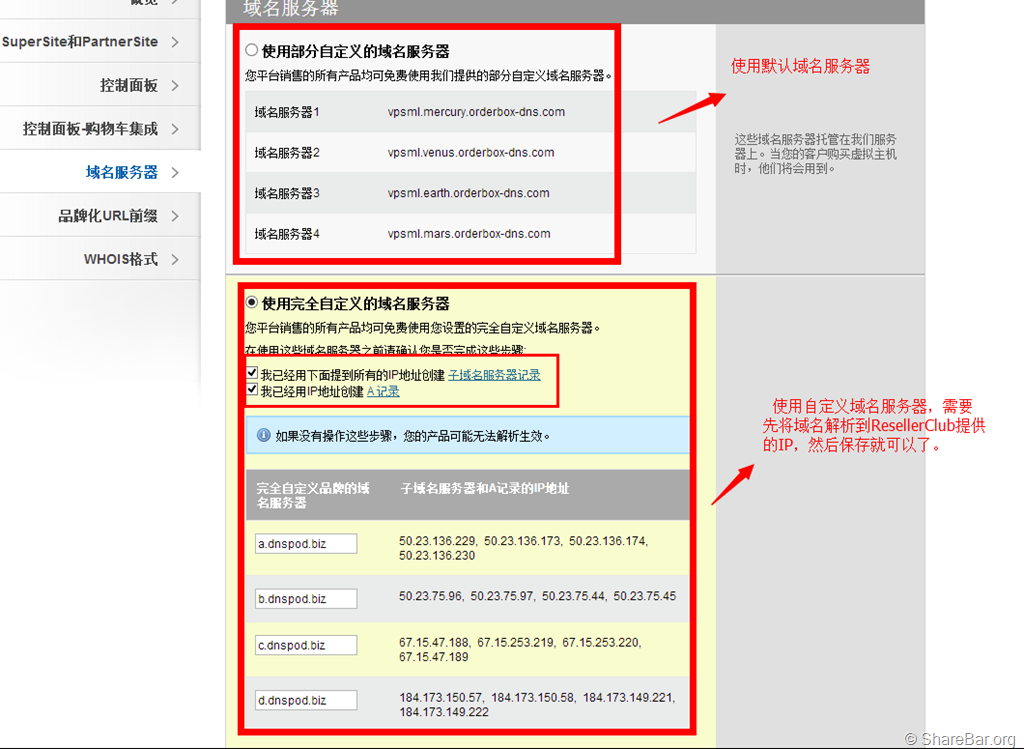This screenshot has width=1024, height=749.
Task: Click the b.dnspod.biz name server field
Action: pos(305,599)
